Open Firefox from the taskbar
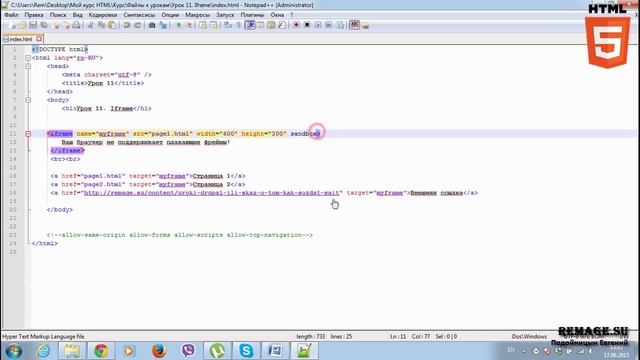The height and width of the screenshot is (360, 640). tap(159, 351)
